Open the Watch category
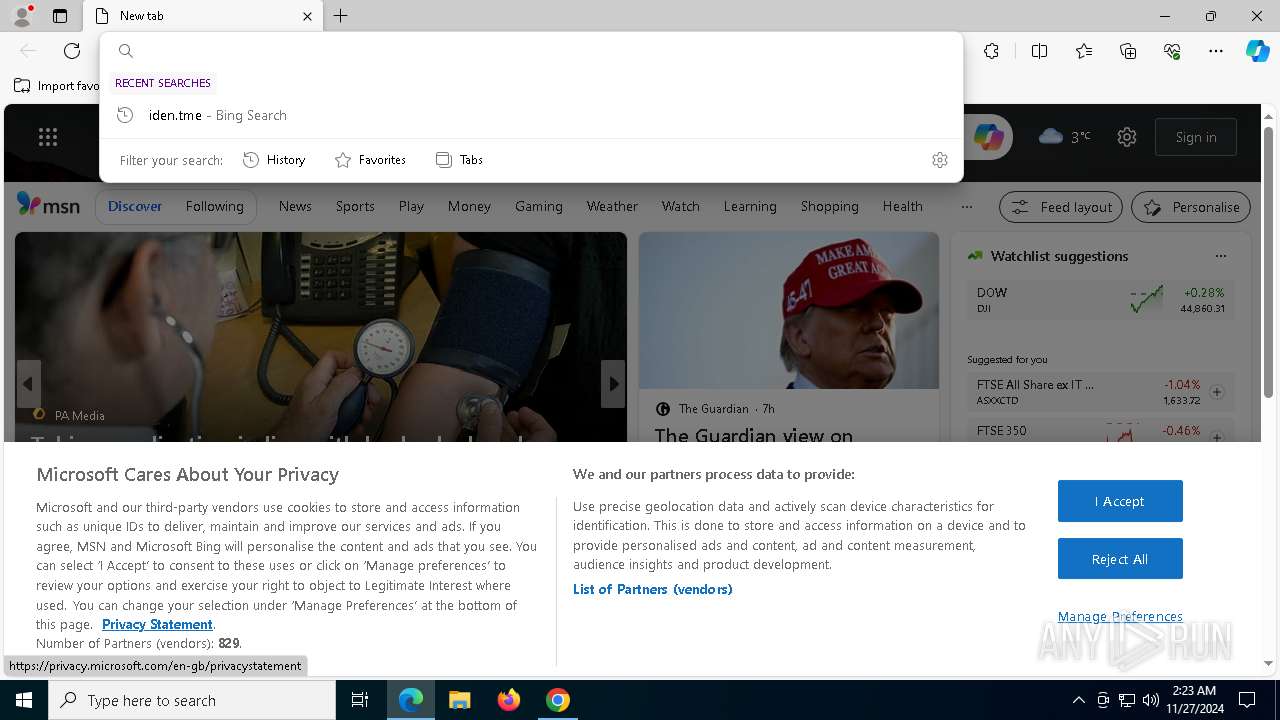 [x=680, y=206]
